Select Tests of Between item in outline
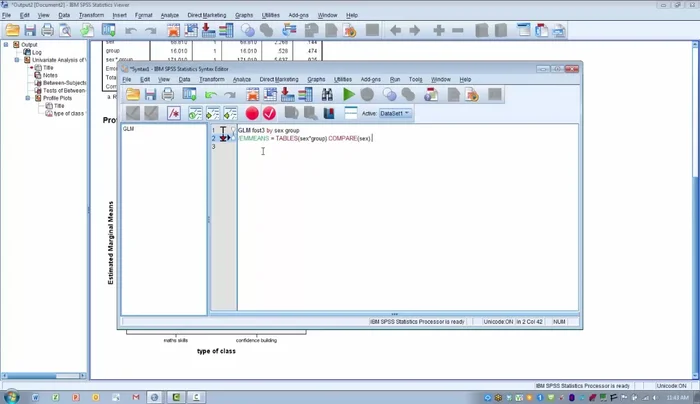Image resolution: width=700 pixels, height=404 pixels. pos(64,90)
